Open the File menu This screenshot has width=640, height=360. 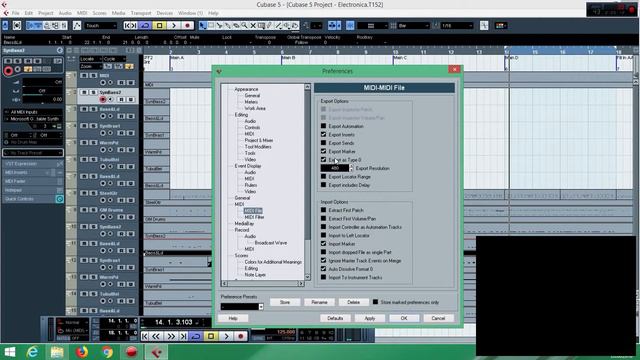16,13
